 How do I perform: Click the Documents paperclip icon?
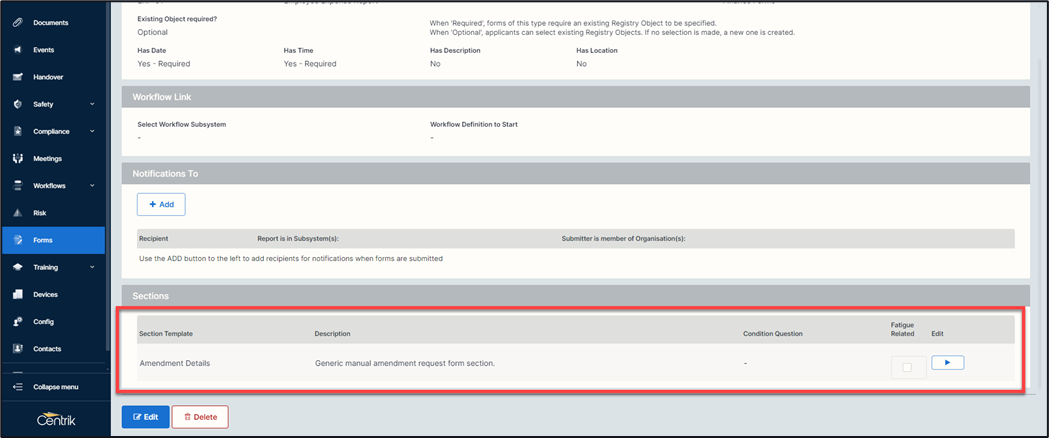tap(19, 23)
